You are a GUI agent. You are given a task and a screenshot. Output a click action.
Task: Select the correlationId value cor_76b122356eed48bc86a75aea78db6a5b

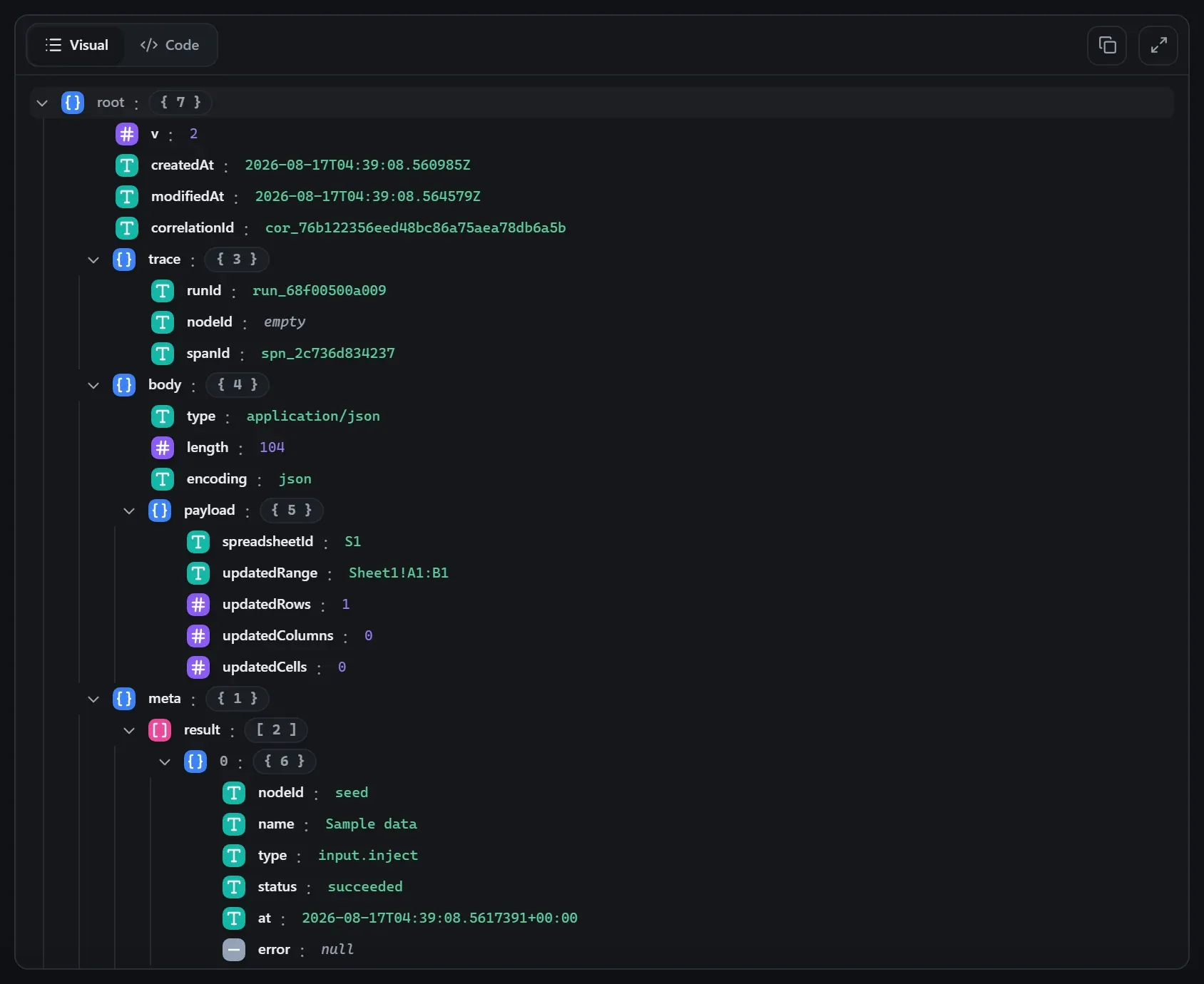point(416,228)
